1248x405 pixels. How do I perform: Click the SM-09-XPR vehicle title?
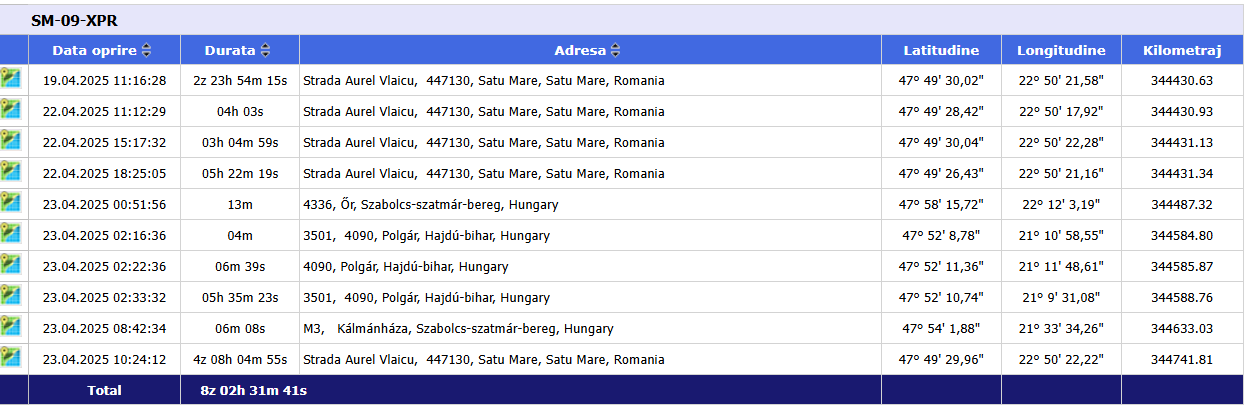click(x=75, y=20)
